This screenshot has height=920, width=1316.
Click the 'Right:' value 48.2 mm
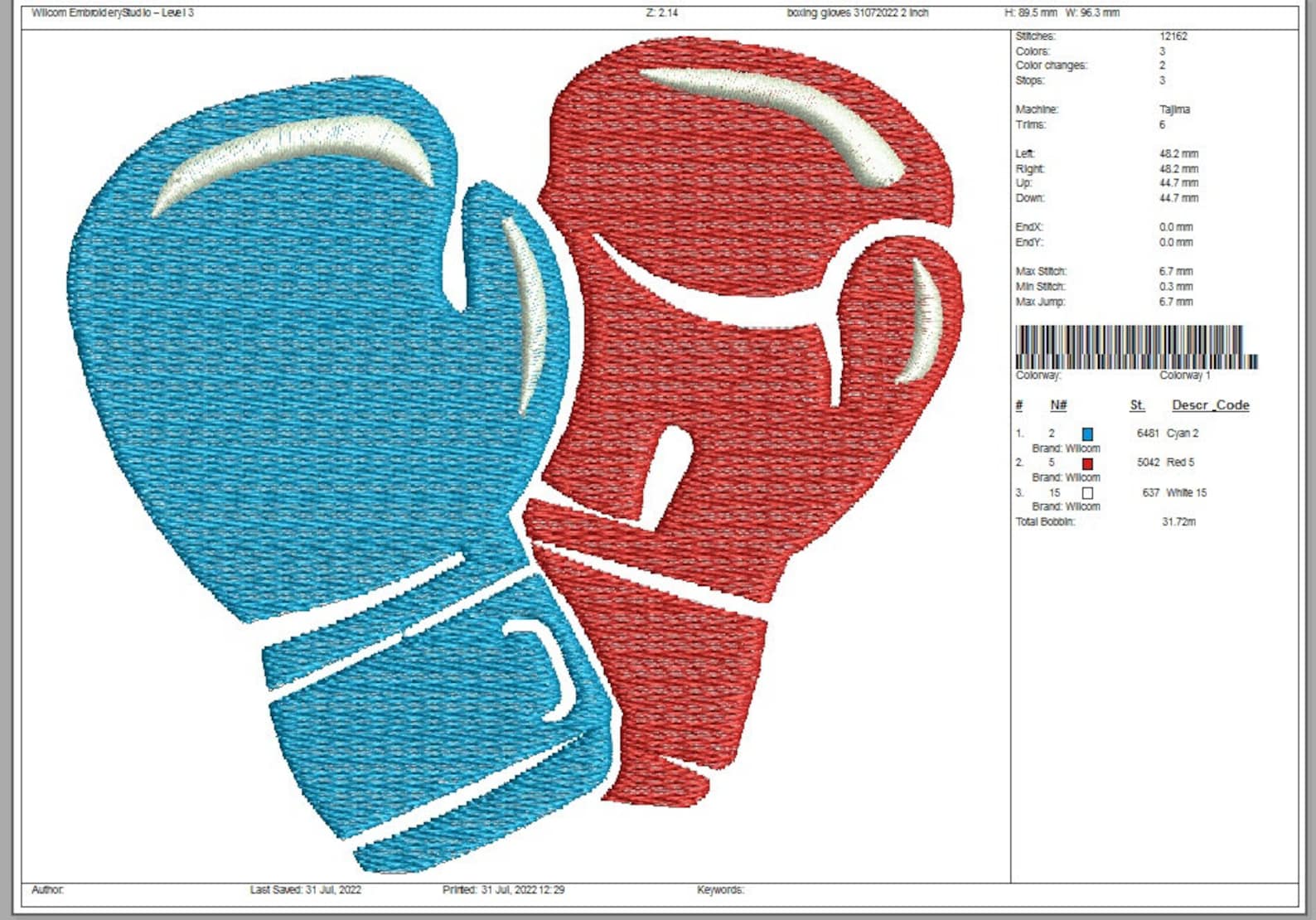click(1178, 169)
